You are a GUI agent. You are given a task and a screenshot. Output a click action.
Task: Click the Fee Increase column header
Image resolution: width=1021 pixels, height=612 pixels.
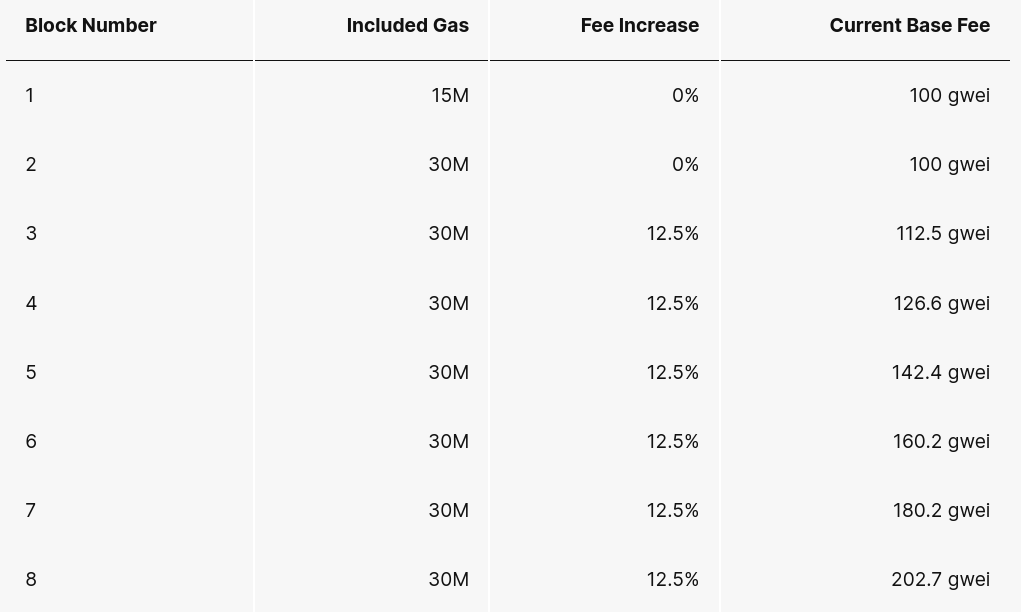(639, 25)
